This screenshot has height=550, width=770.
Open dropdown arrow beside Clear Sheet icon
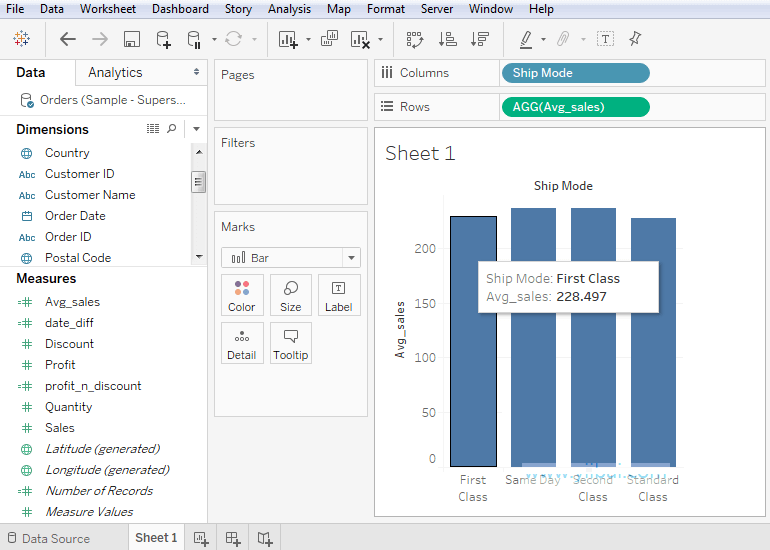(x=380, y=39)
